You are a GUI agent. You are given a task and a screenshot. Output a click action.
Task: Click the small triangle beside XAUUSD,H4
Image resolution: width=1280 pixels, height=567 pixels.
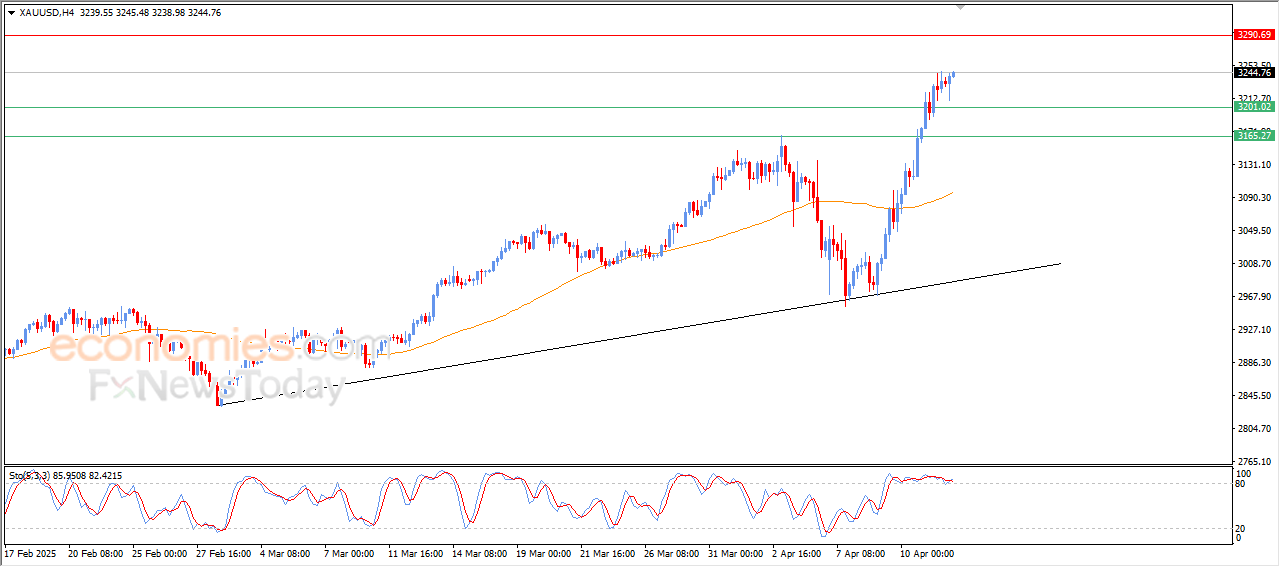(11, 13)
